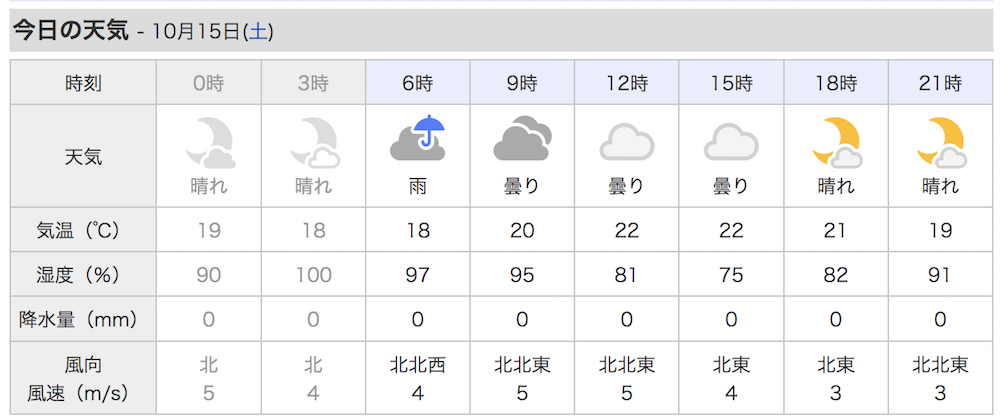The image size is (1000, 420).
Task: Select the 時刻 row label
Action: (x=83, y=82)
